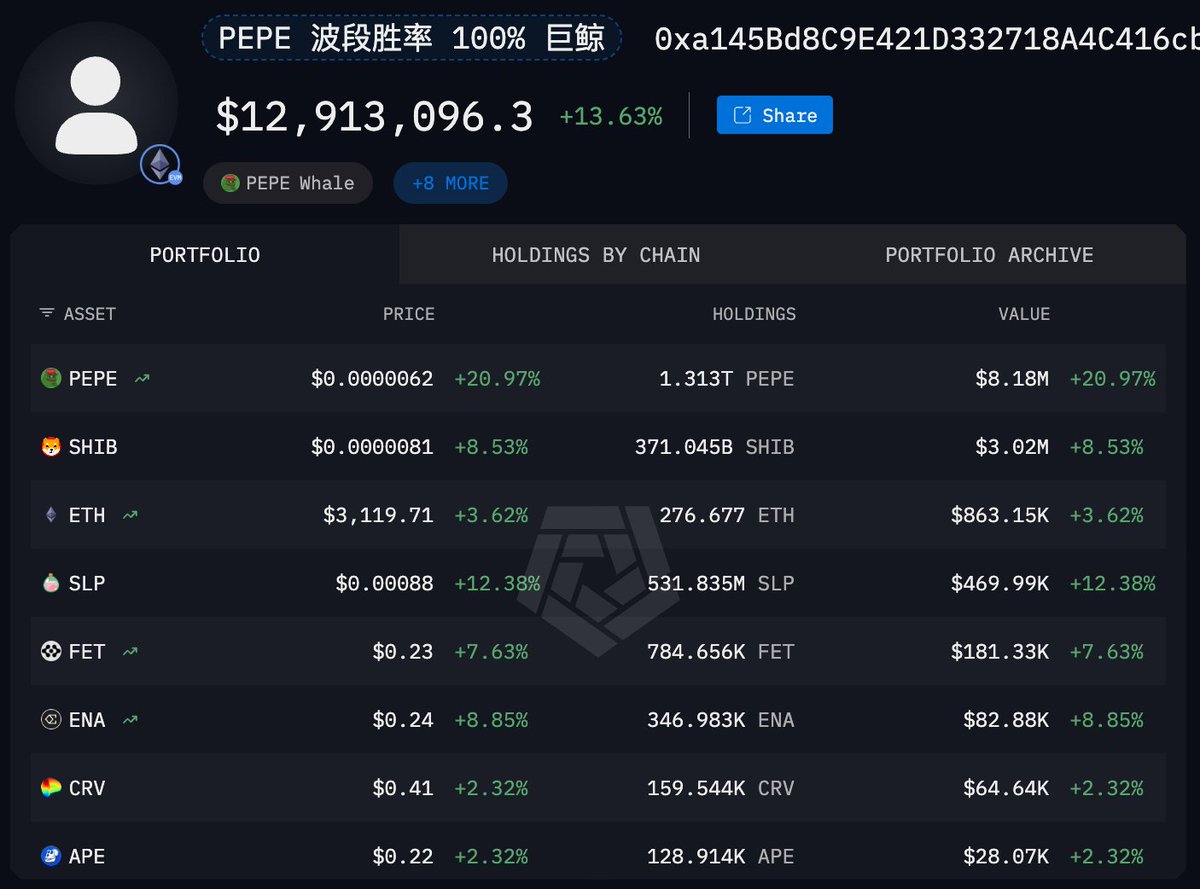Click holdings value 784.656K FET
This screenshot has height=889, width=1200.
coord(721,651)
